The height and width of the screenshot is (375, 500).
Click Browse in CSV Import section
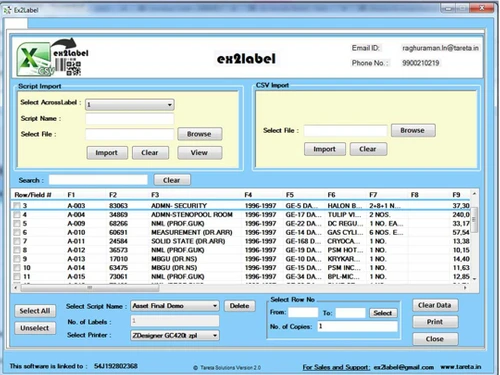[x=413, y=130]
